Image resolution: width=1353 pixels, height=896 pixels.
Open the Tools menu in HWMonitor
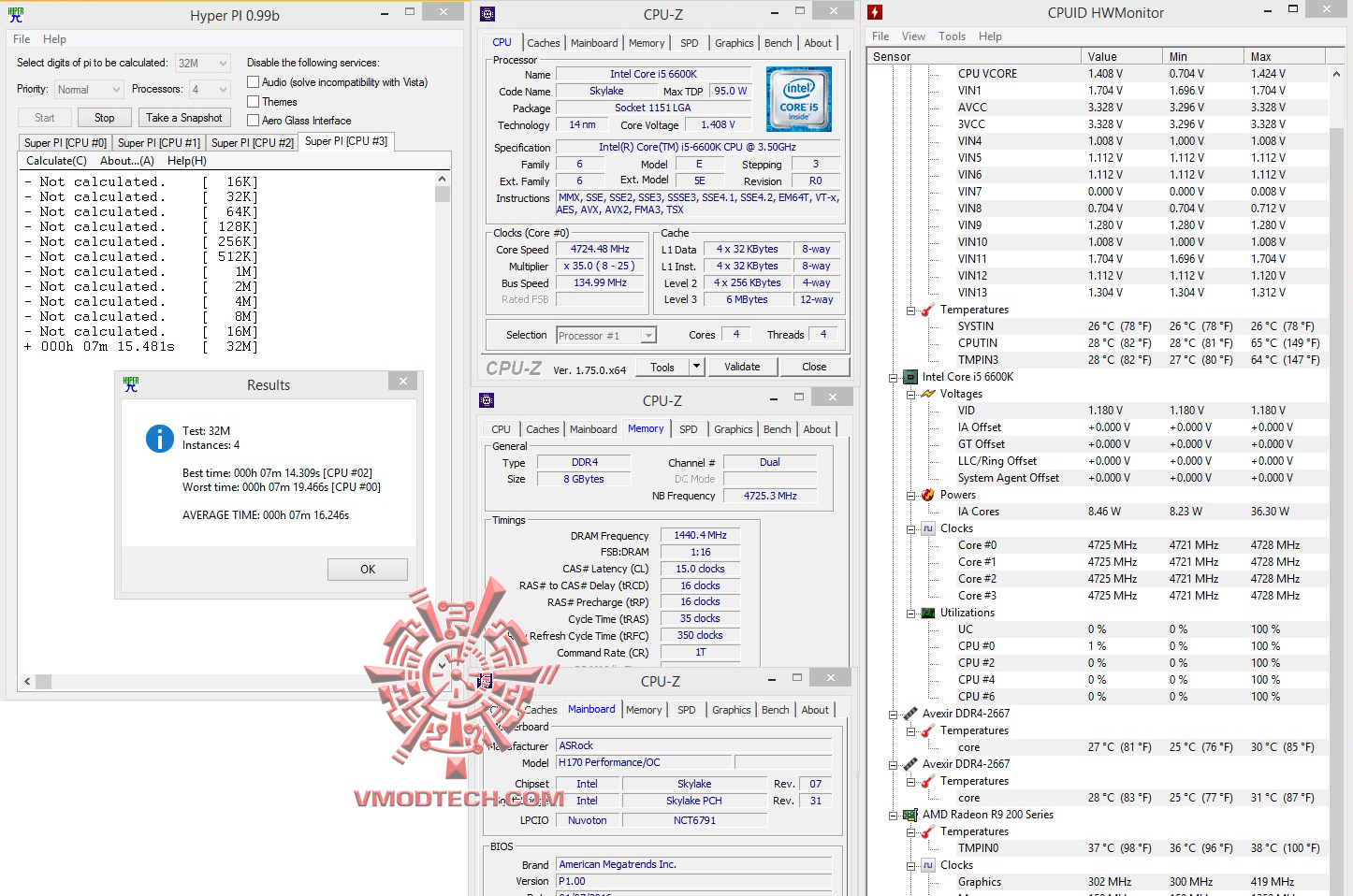952,36
